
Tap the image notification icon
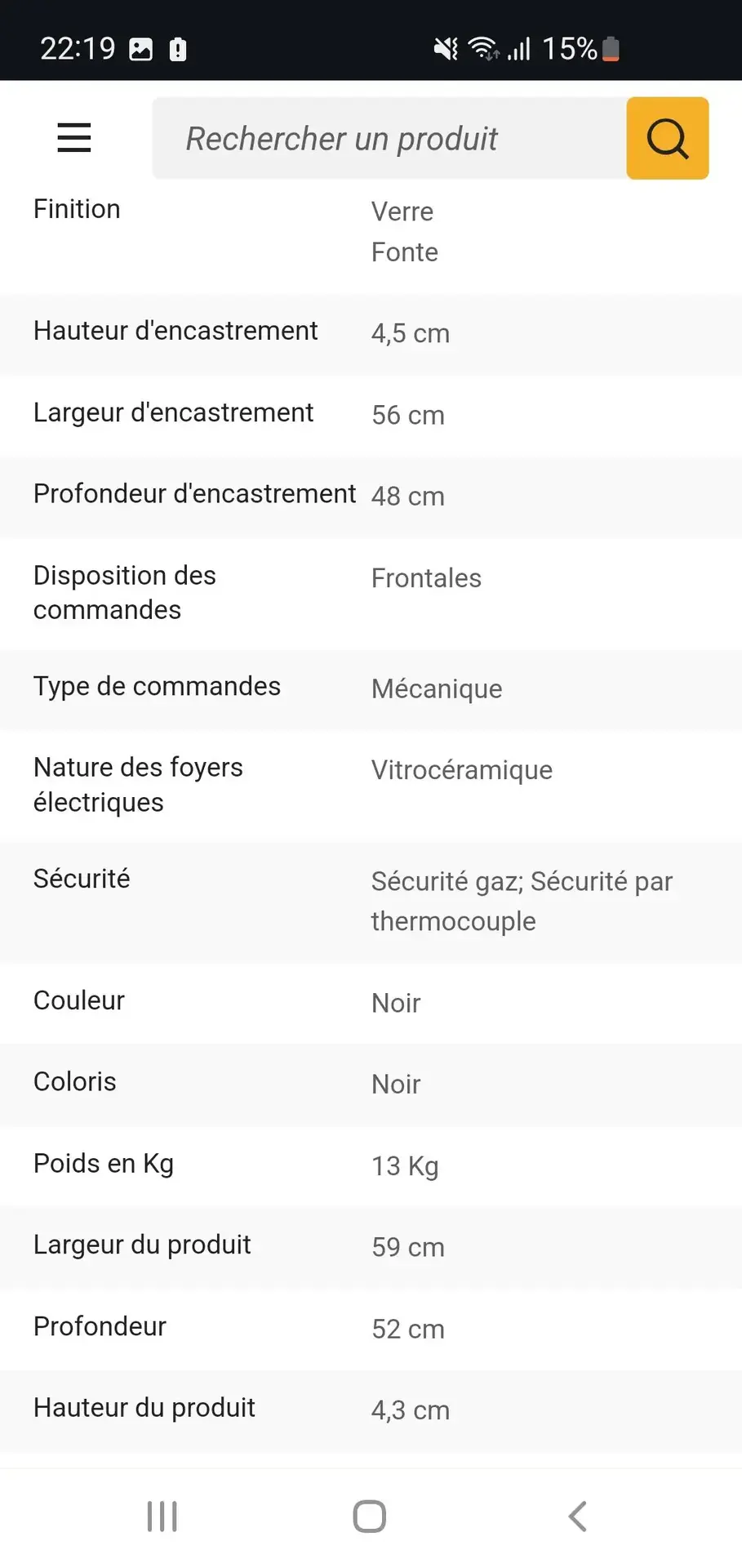(141, 50)
